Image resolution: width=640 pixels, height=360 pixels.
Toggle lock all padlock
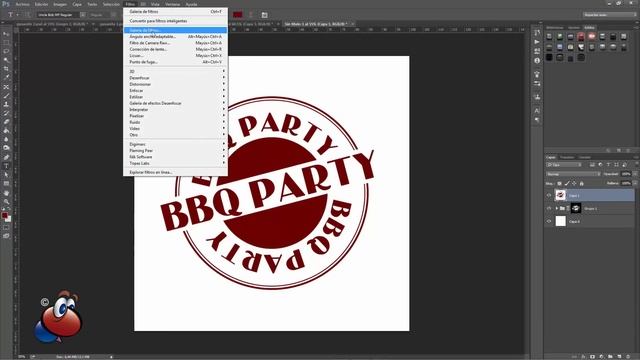tap(582, 183)
